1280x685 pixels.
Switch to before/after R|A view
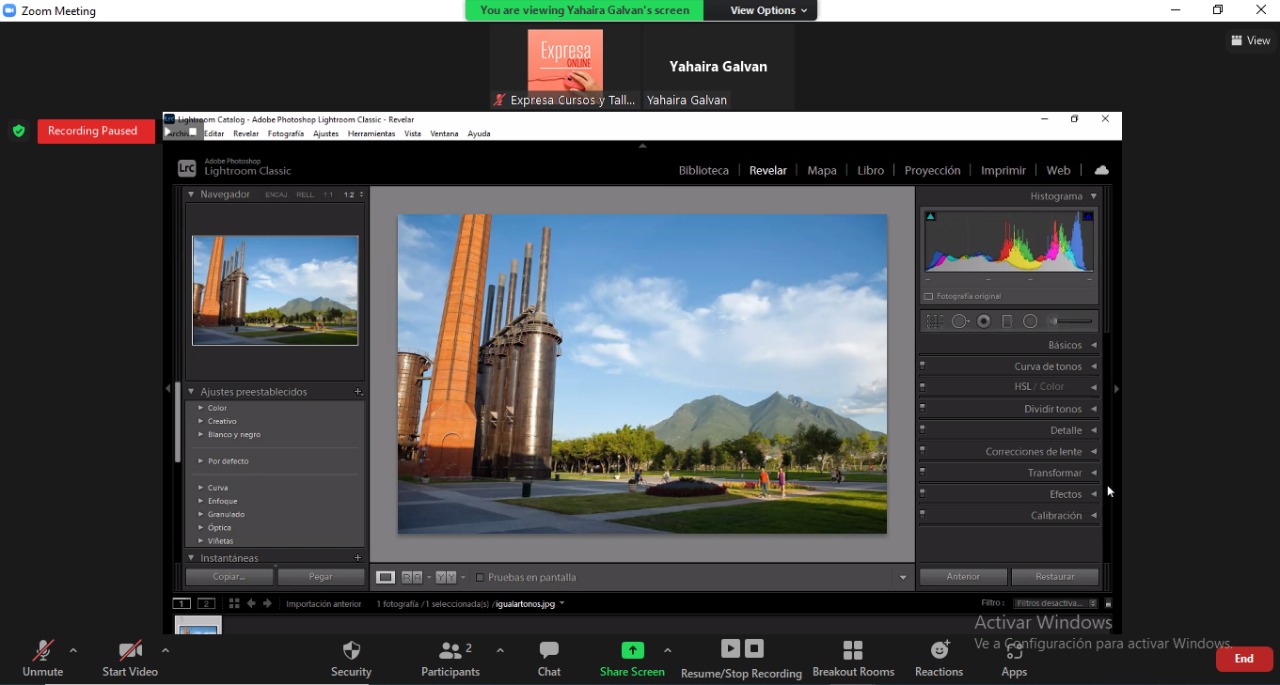[x=411, y=577]
